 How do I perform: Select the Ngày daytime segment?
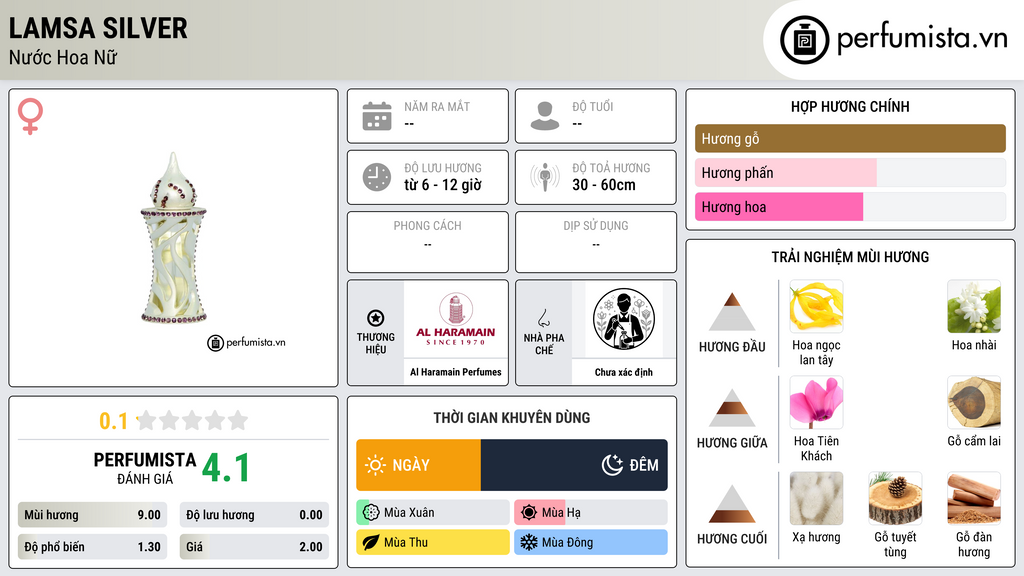coord(419,465)
